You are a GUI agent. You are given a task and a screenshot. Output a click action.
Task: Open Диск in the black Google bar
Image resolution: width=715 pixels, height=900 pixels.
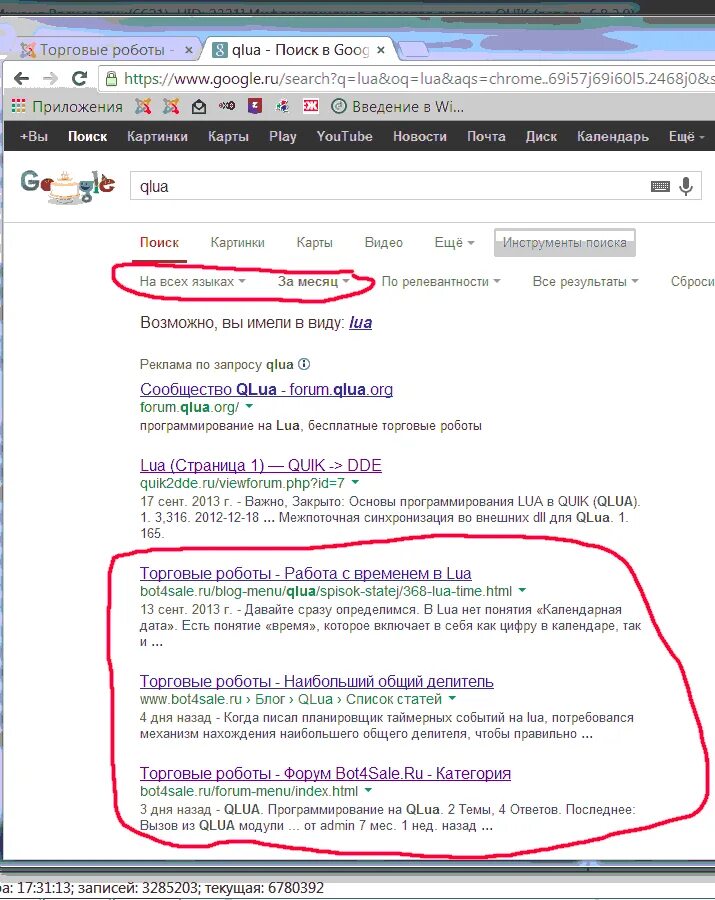(541, 137)
